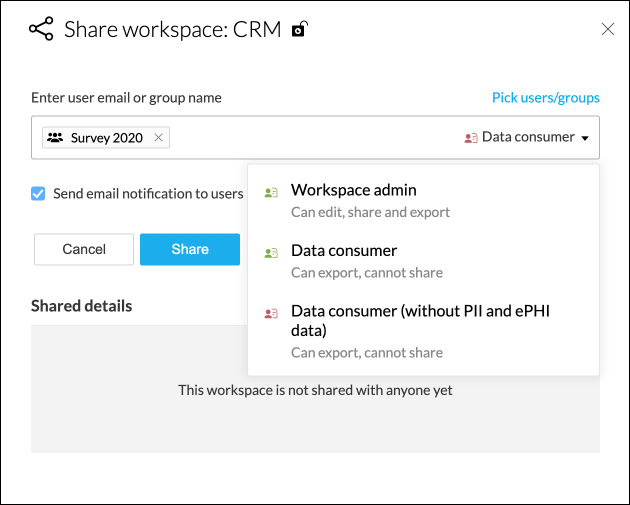Click the Share button
The width and height of the screenshot is (630, 505).
[x=190, y=249]
